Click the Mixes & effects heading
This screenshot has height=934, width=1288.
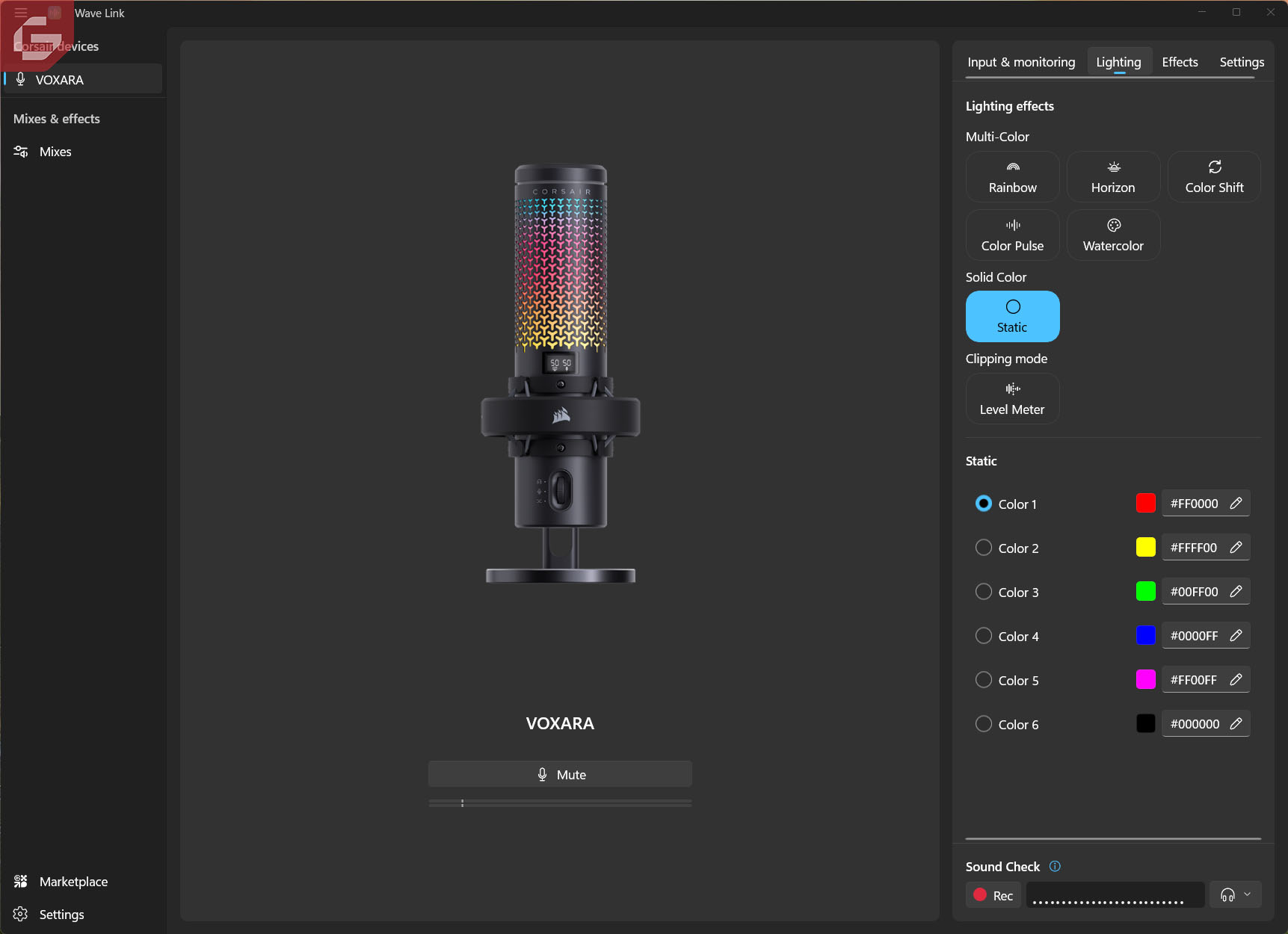coord(57,119)
